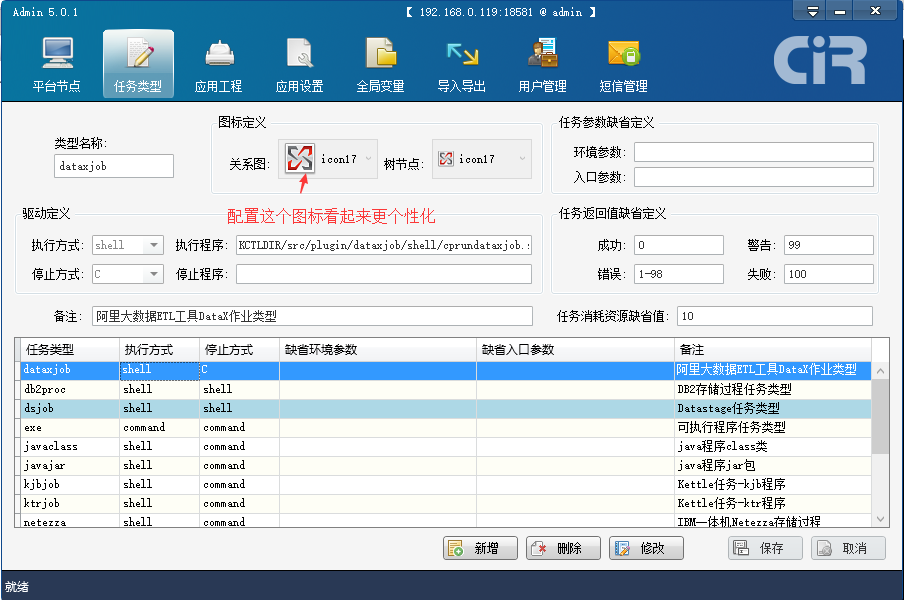The height and width of the screenshot is (600, 904).
Task: Click the 备注 remark input field
Action: tap(312, 316)
